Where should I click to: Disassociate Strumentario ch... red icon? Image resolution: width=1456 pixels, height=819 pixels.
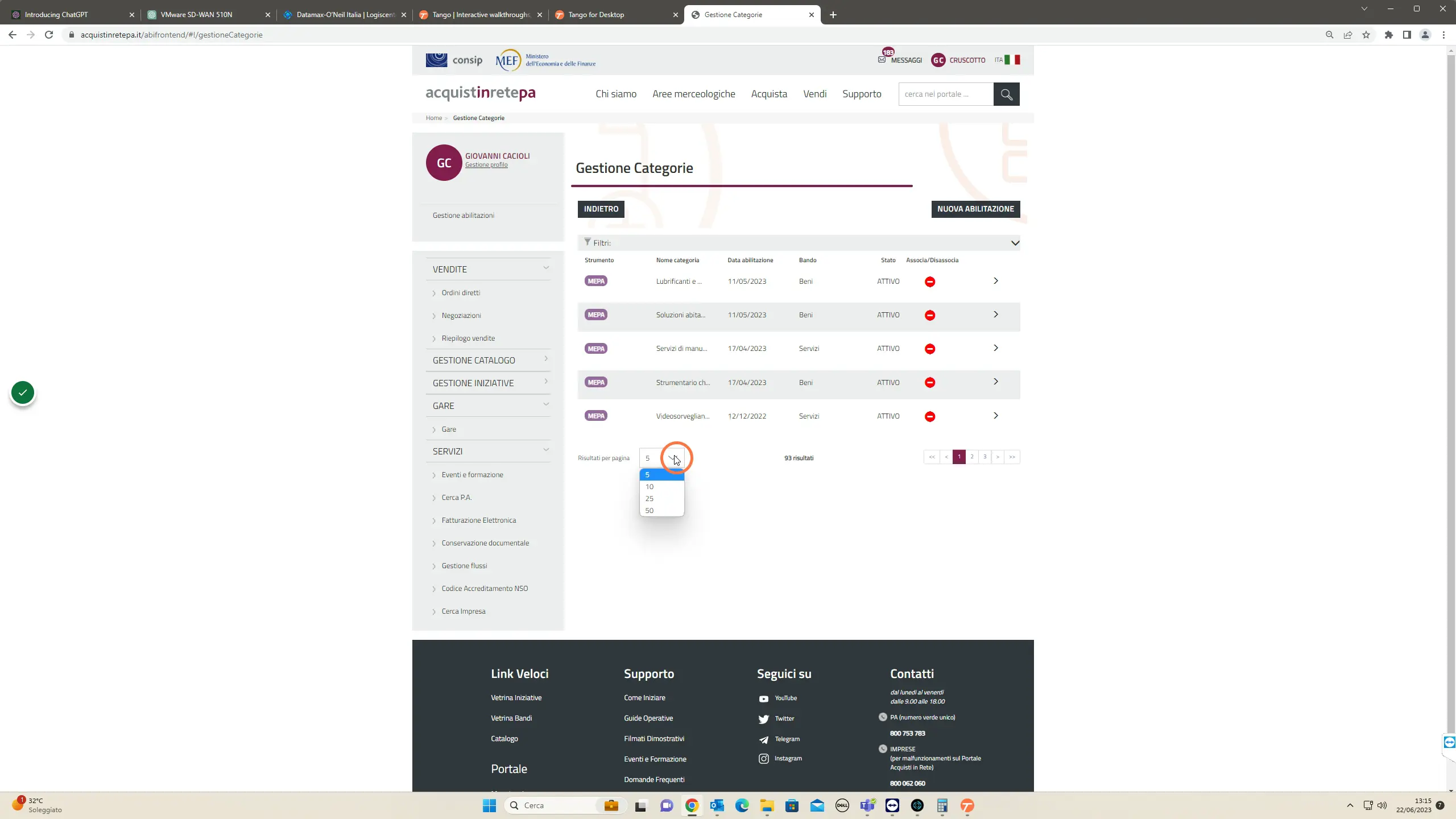point(930,383)
